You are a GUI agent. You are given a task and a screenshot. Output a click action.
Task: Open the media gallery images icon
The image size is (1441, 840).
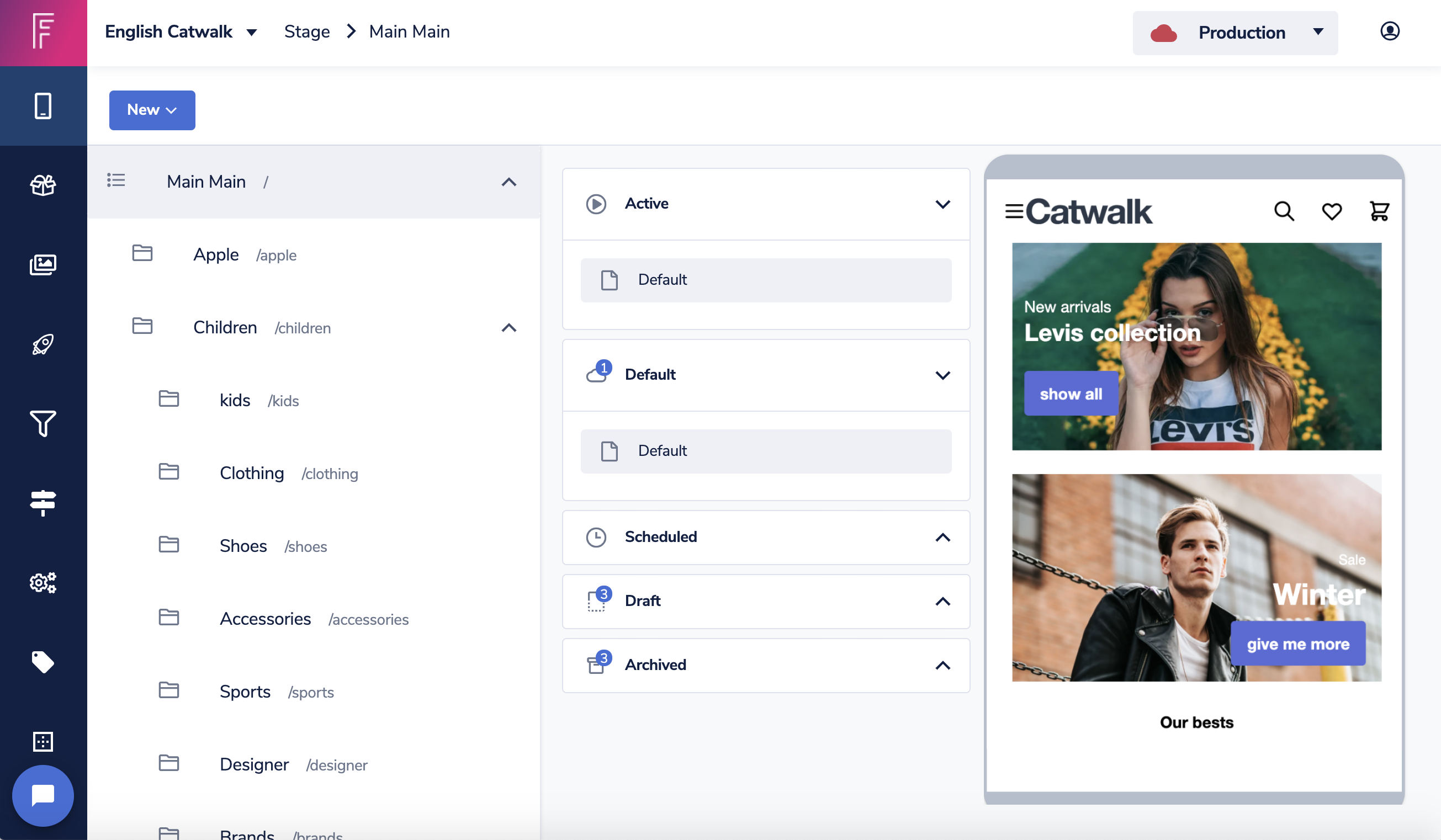[43, 264]
